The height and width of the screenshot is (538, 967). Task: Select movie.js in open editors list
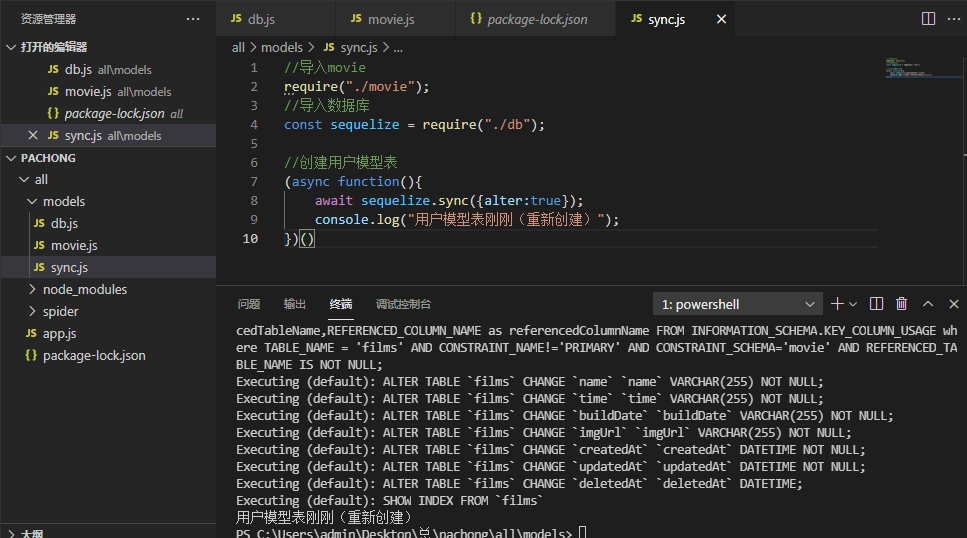[108, 91]
